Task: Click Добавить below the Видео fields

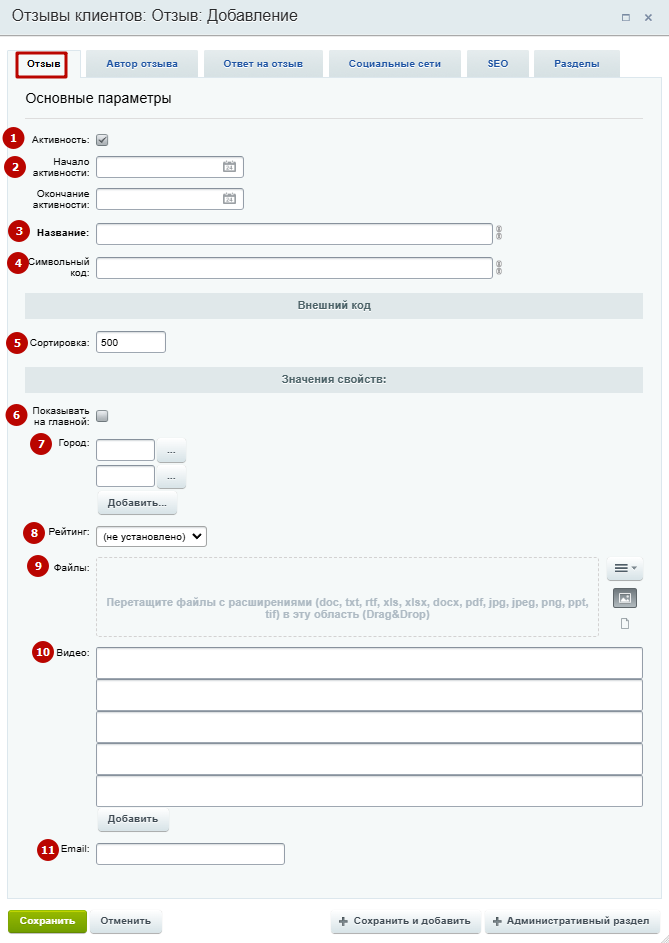Action: click(x=133, y=819)
